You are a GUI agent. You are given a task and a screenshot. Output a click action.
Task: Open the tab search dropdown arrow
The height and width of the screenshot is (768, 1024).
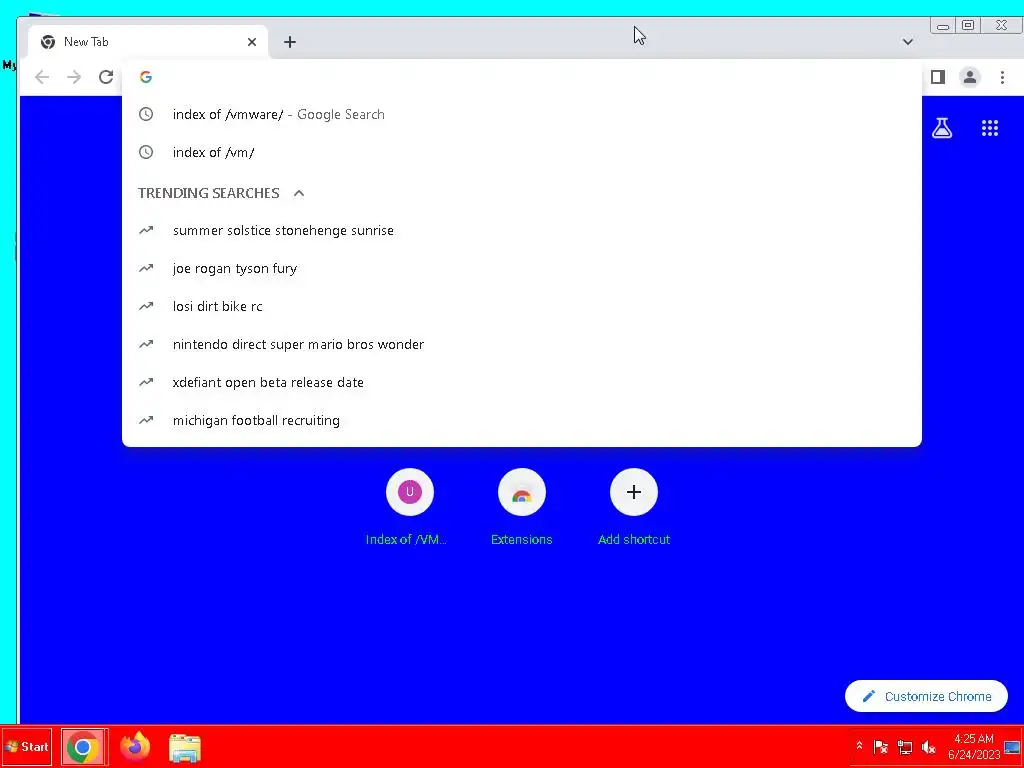click(x=908, y=42)
